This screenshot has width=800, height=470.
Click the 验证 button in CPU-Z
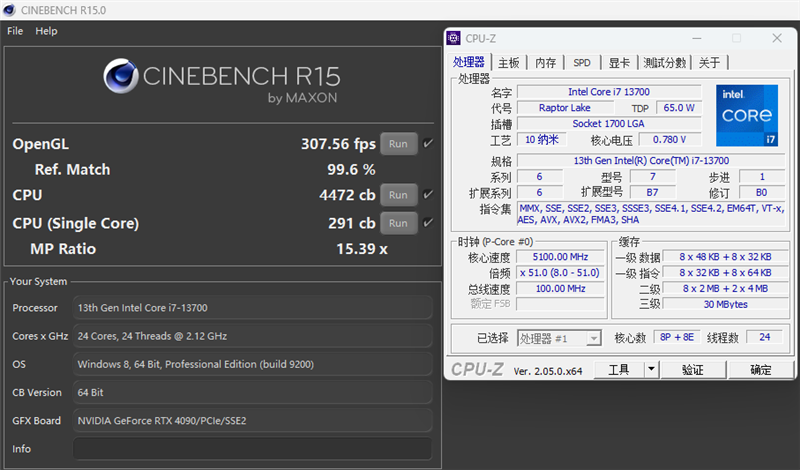692,369
